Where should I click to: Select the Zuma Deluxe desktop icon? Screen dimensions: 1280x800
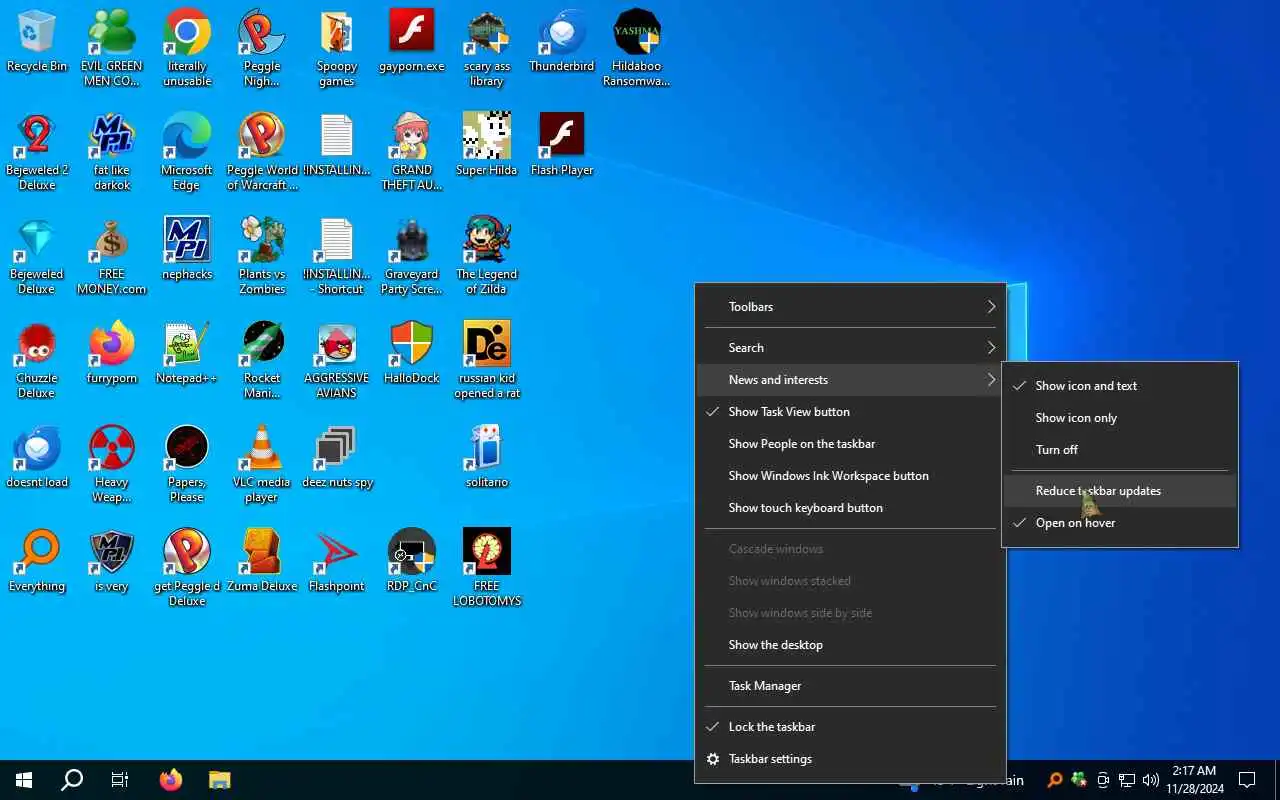(262, 561)
